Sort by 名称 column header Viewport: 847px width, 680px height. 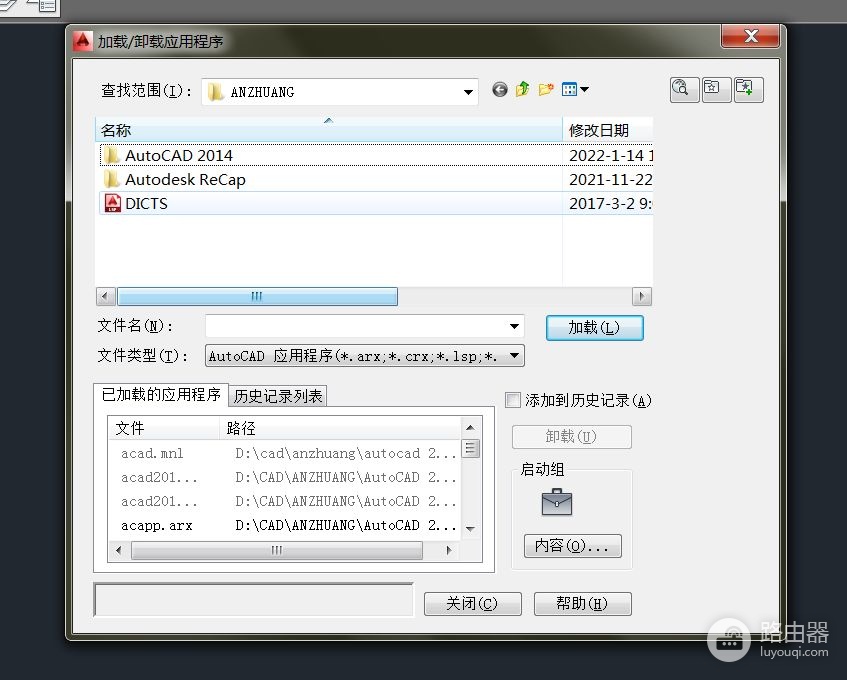pos(328,130)
